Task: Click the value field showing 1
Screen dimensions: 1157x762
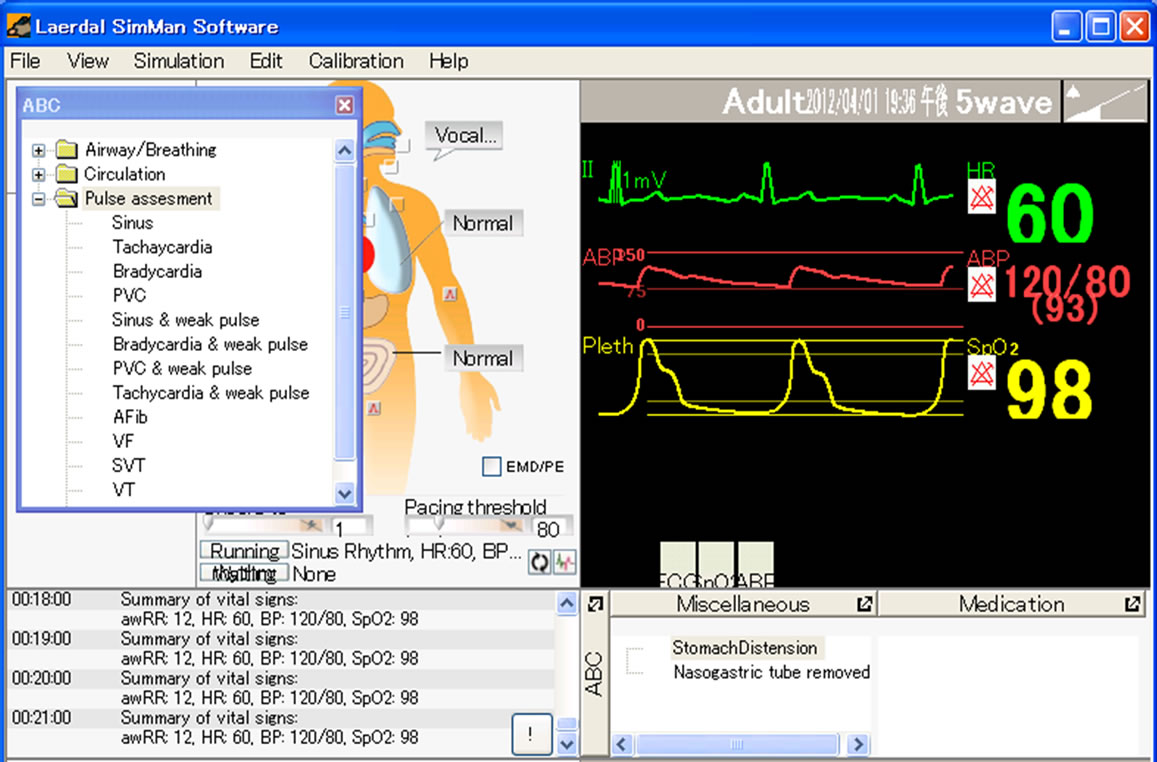Action: [351, 528]
